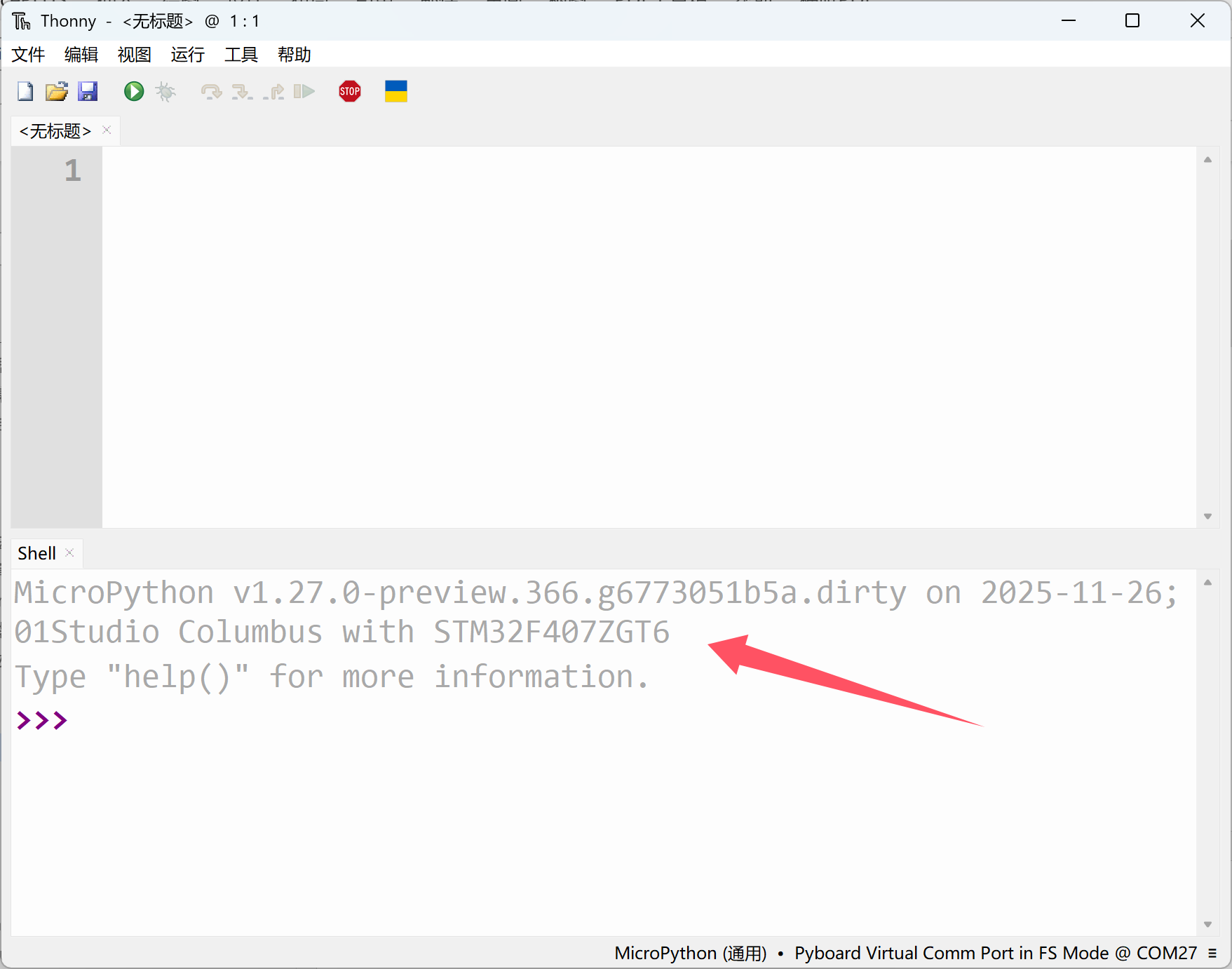
Task: Open an existing file
Action: click(57, 91)
